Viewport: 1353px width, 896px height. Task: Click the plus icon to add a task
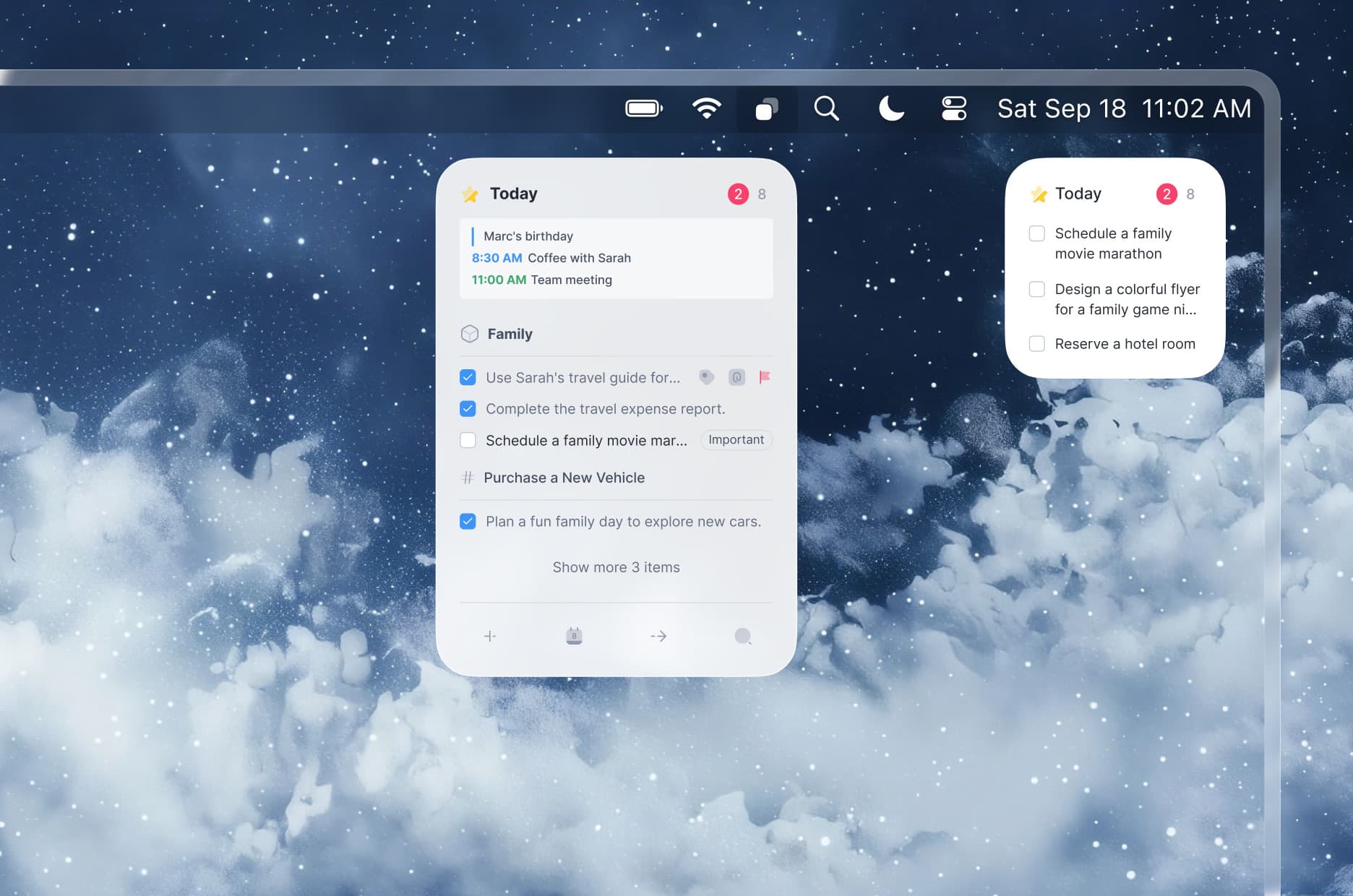pos(490,636)
